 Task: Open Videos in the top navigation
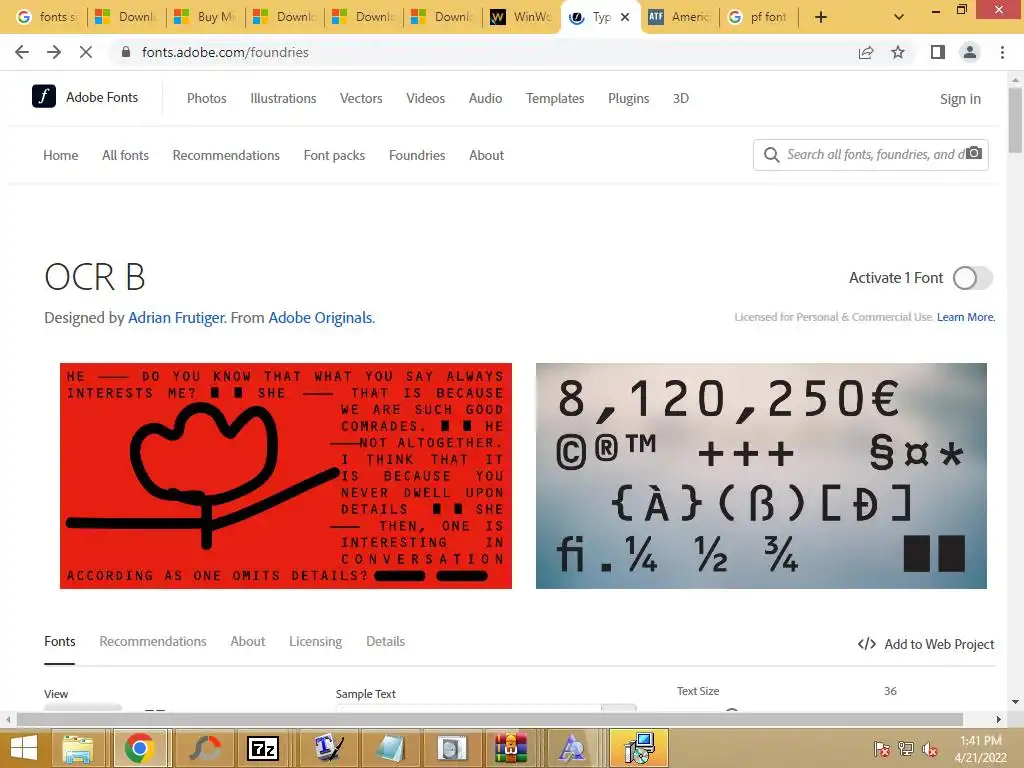425,98
